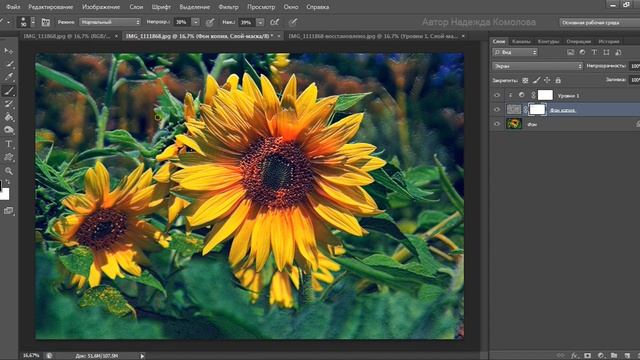This screenshot has height=360, width=640.
Task: Filter layers by pixel layers icon
Action: [x=571, y=52]
